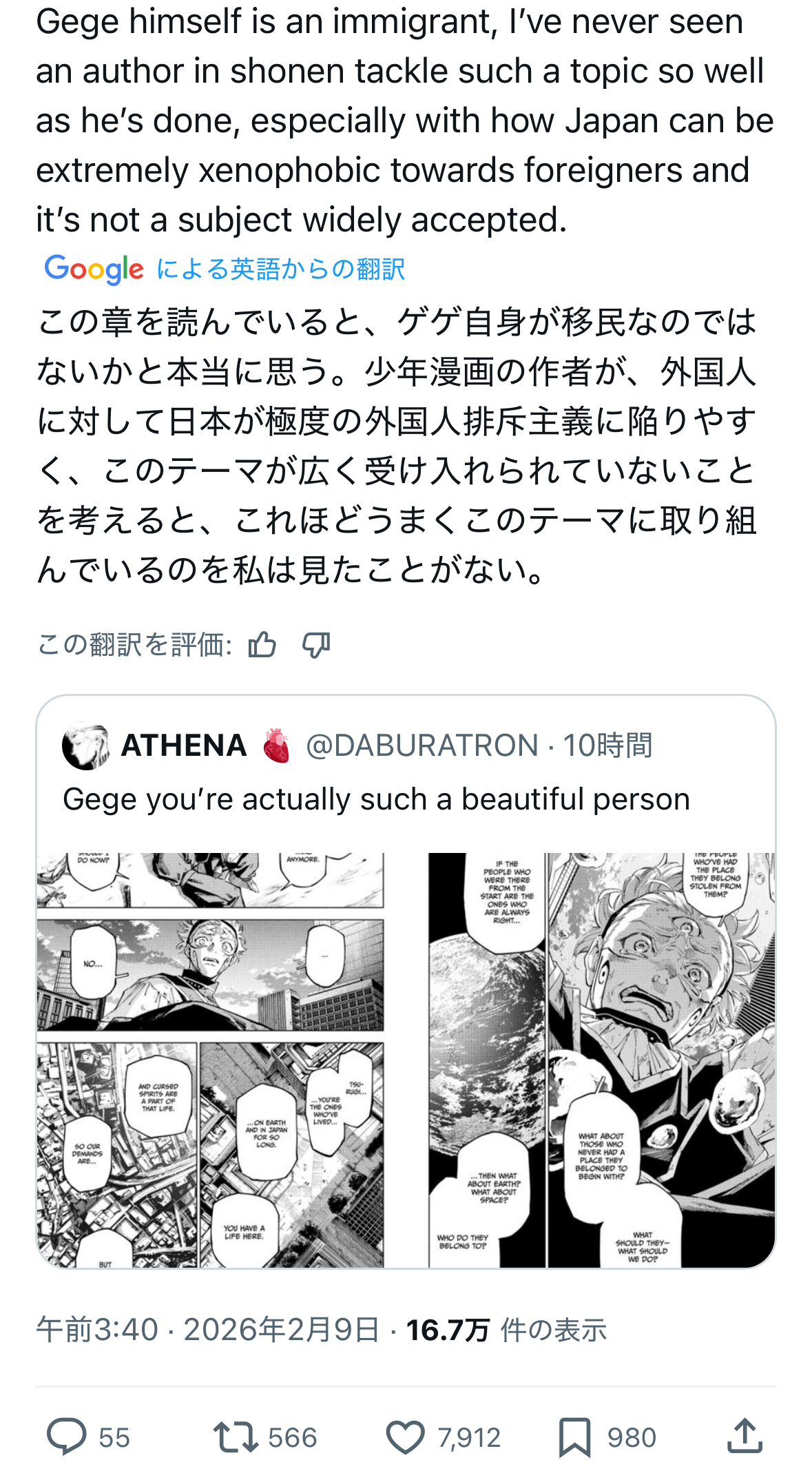Image resolution: width=812 pixels, height=1471 pixels.
Task: View the 16.7万 件の表示 view count
Action: [506, 1330]
